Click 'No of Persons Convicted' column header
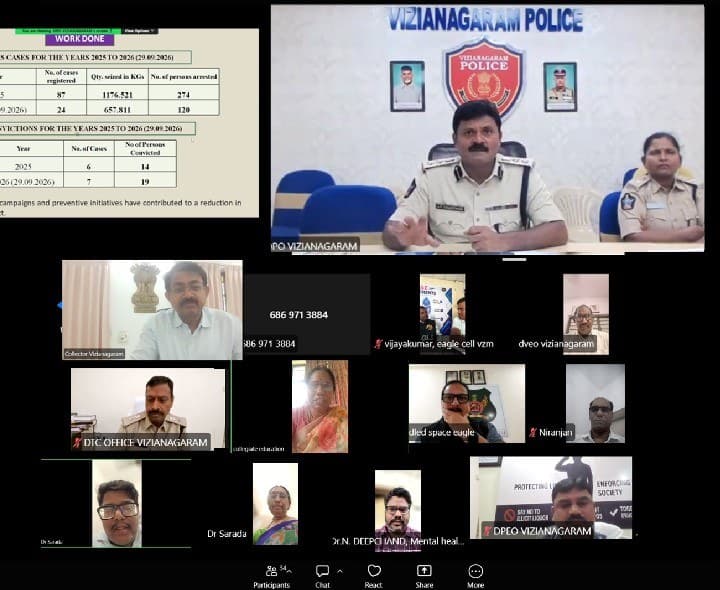 pos(145,148)
